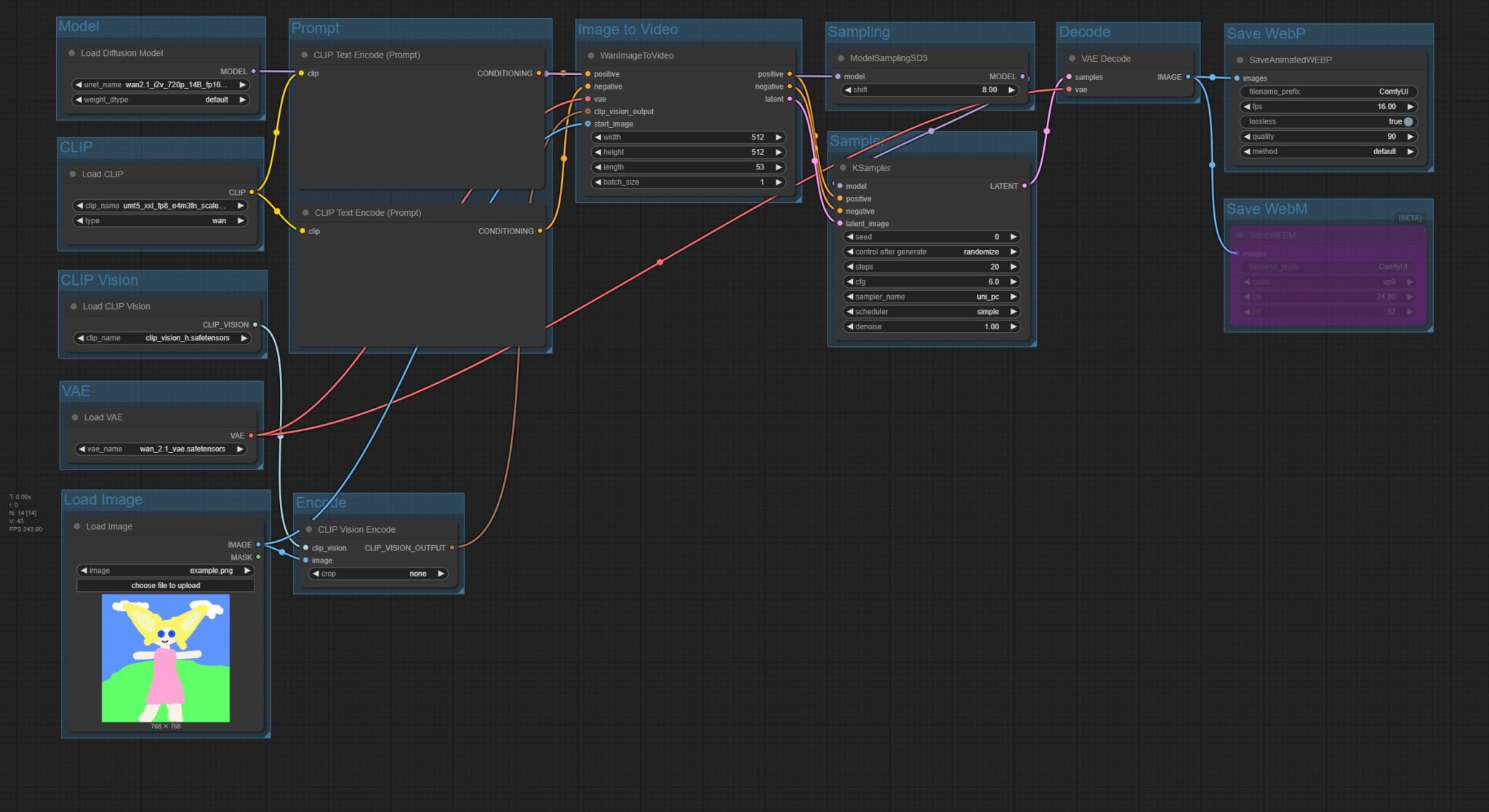This screenshot has width=1489, height=812.
Task: Click the CLIP Vision Encode collapse dot
Action: tap(309, 530)
